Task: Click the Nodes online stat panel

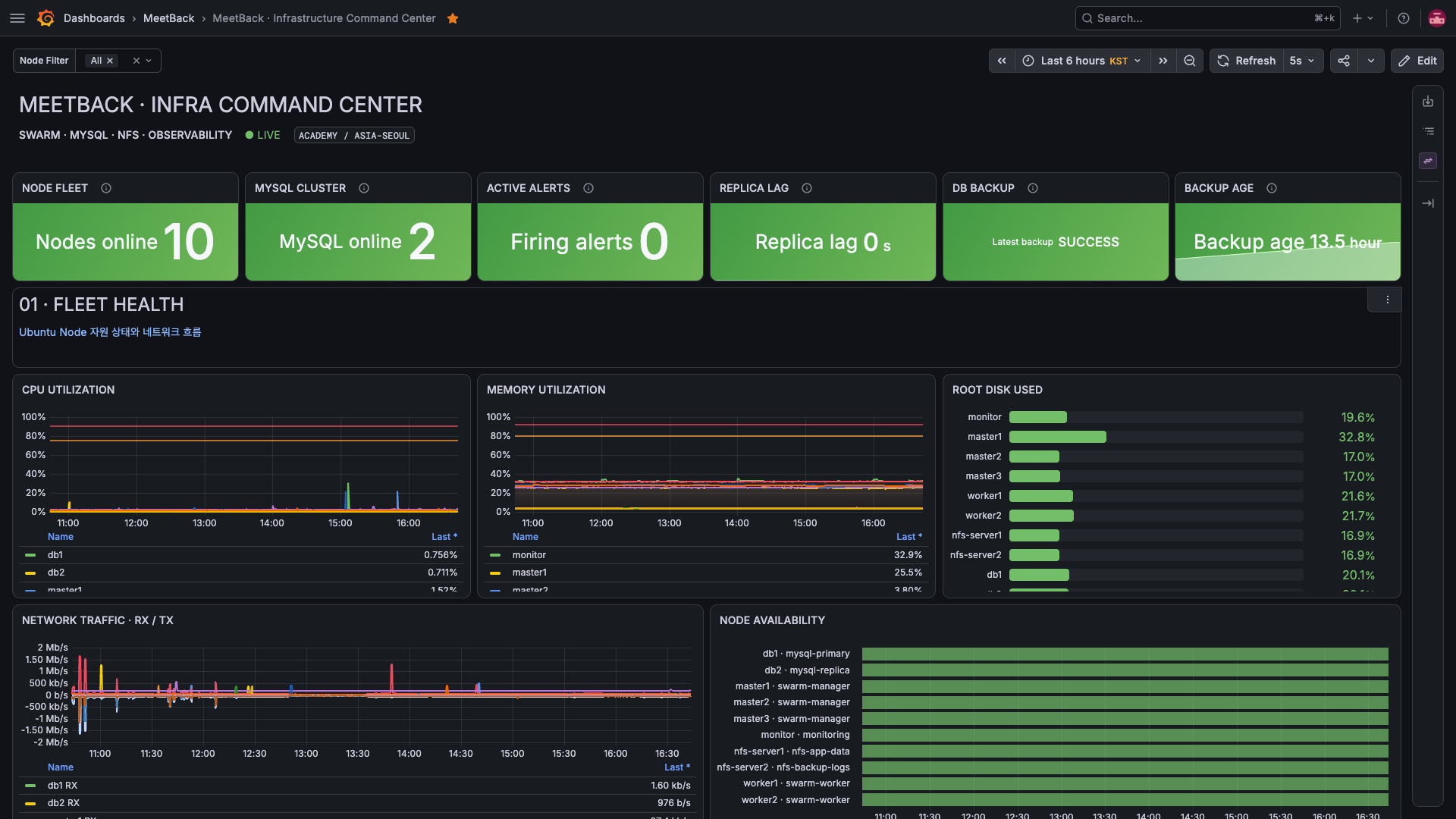Action: click(125, 242)
